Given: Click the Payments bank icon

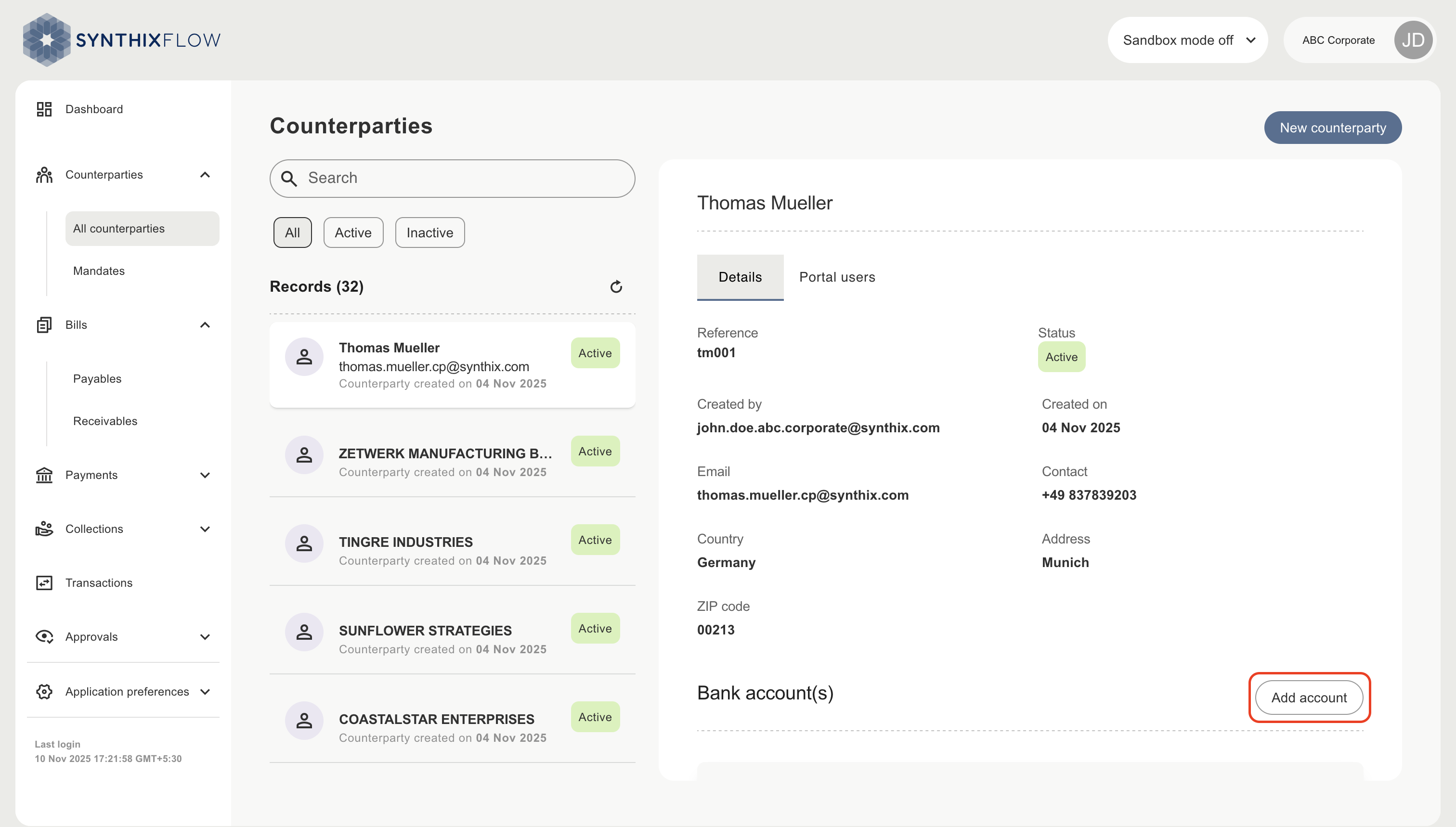Looking at the screenshot, I should (x=44, y=475).
